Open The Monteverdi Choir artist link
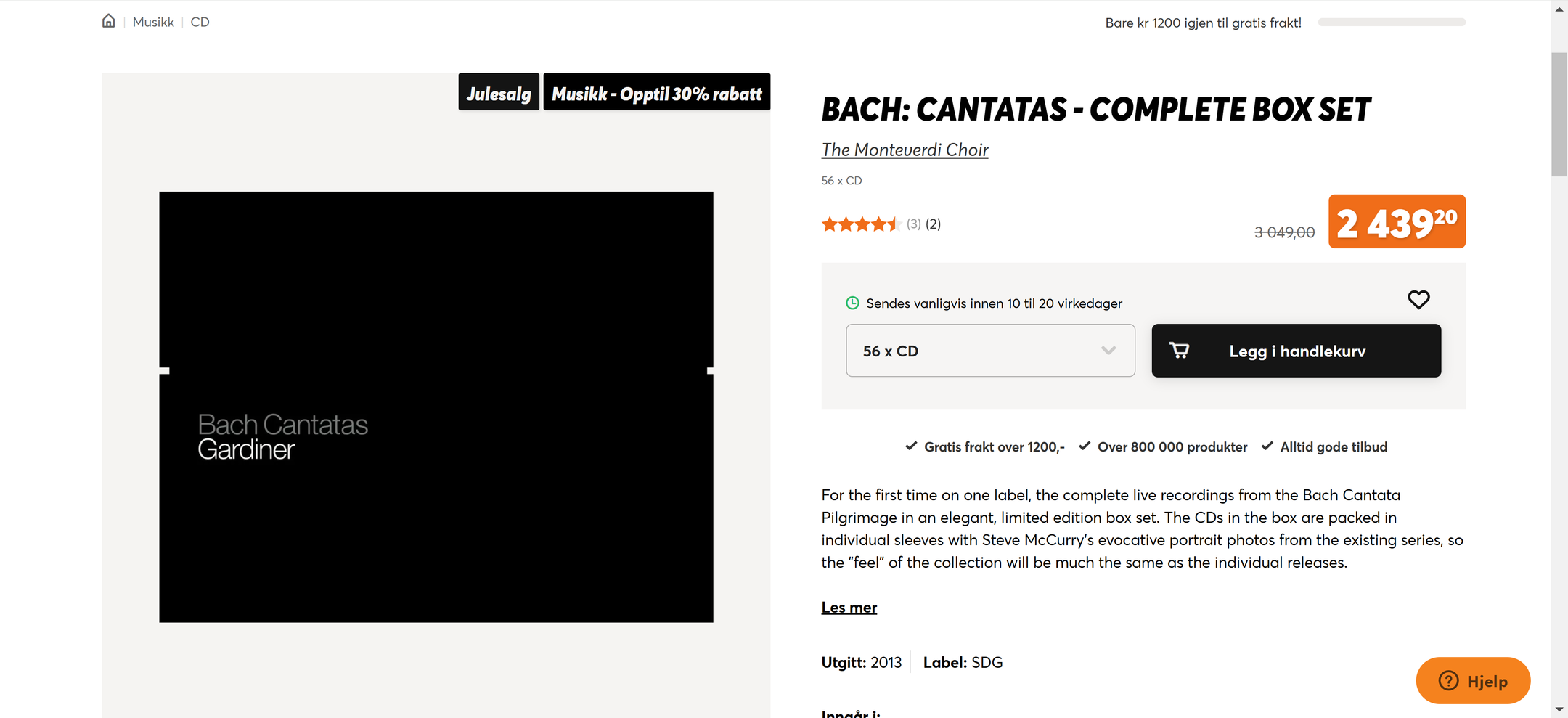This screenshot has width=1568, height=718. [x=905, y=150]
